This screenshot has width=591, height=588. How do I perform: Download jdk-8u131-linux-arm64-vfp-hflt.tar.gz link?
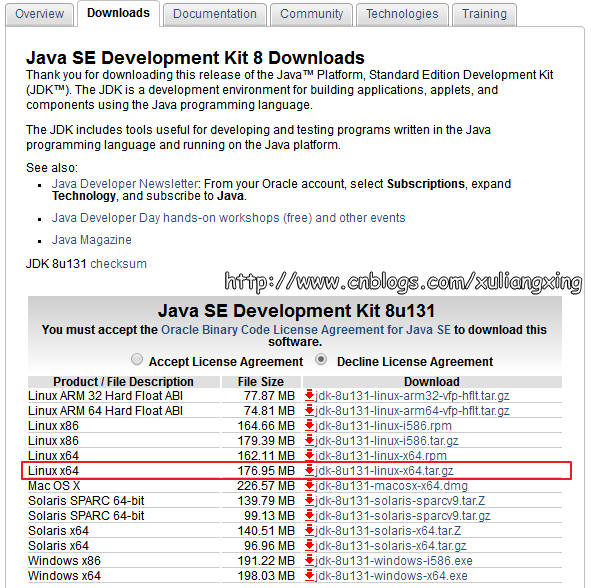point(412,411)
